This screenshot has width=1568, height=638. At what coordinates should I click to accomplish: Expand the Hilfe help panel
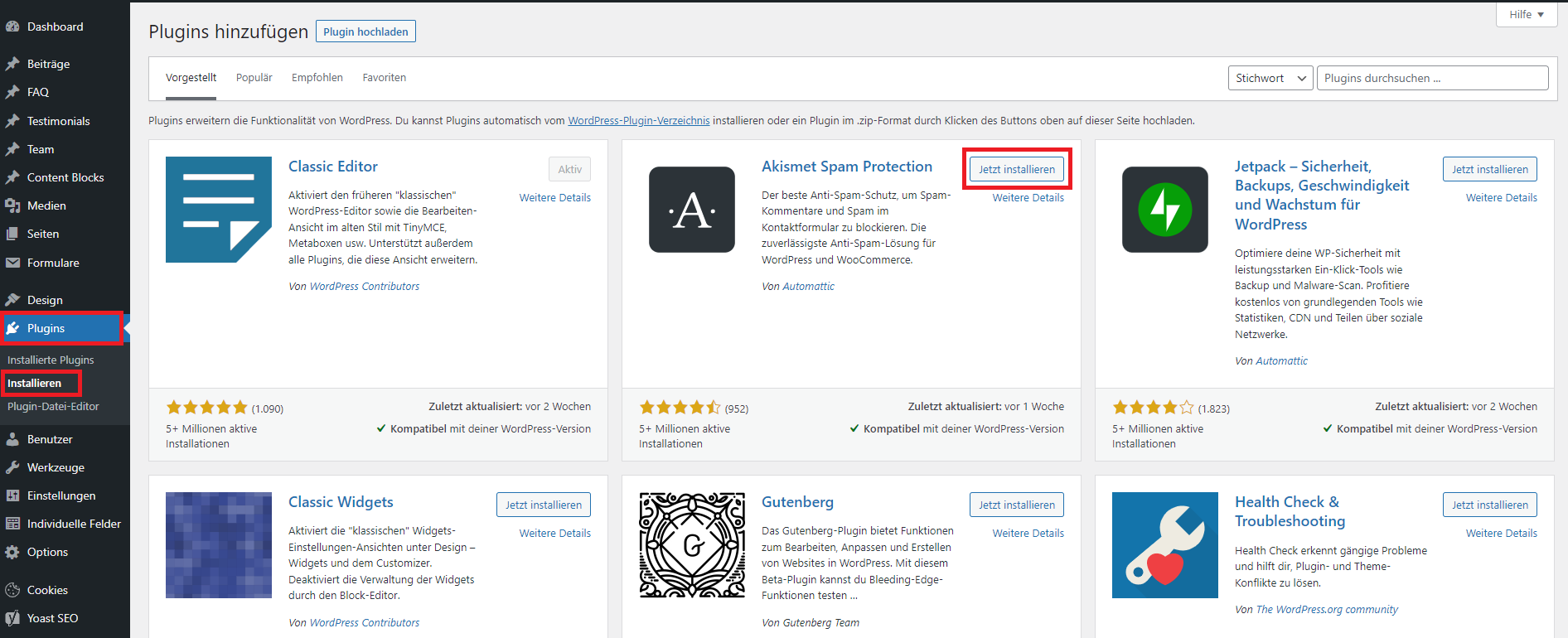[x=1527, y=14]
